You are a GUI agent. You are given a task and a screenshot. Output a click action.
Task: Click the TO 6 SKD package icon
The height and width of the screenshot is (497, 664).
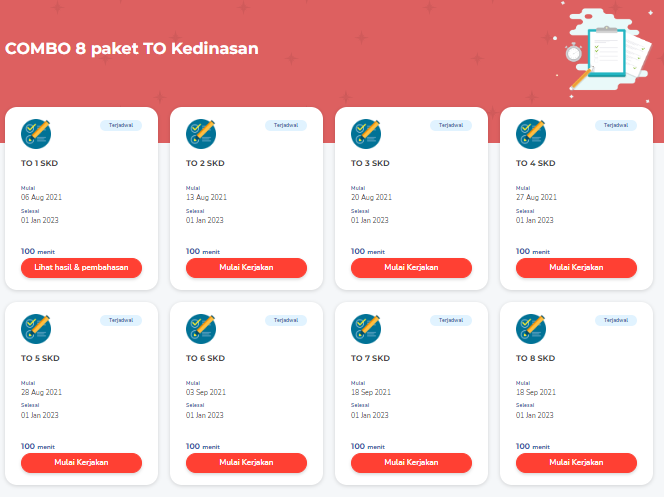pos(201,328)
